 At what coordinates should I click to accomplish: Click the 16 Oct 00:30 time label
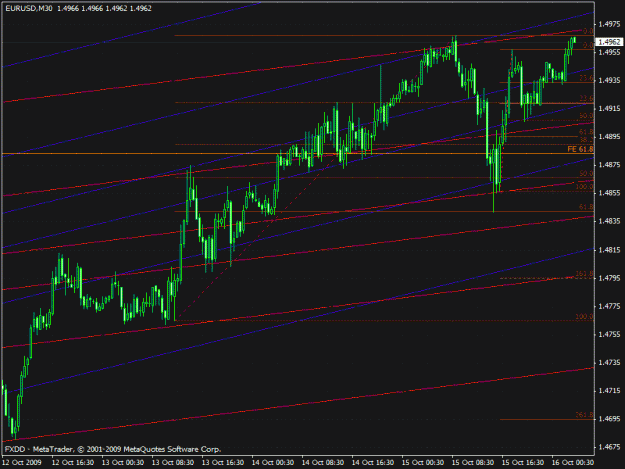[x=573, y=463]
